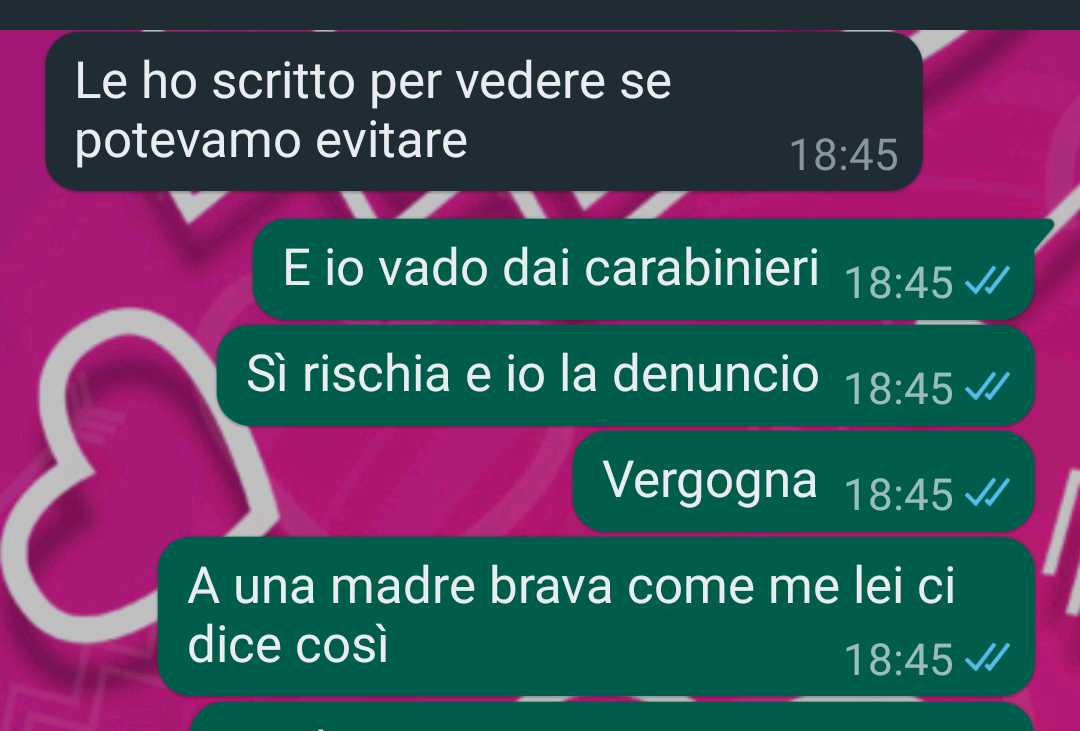
Task: Tap the partially visible green bubble at bottom
Action: 612,717
